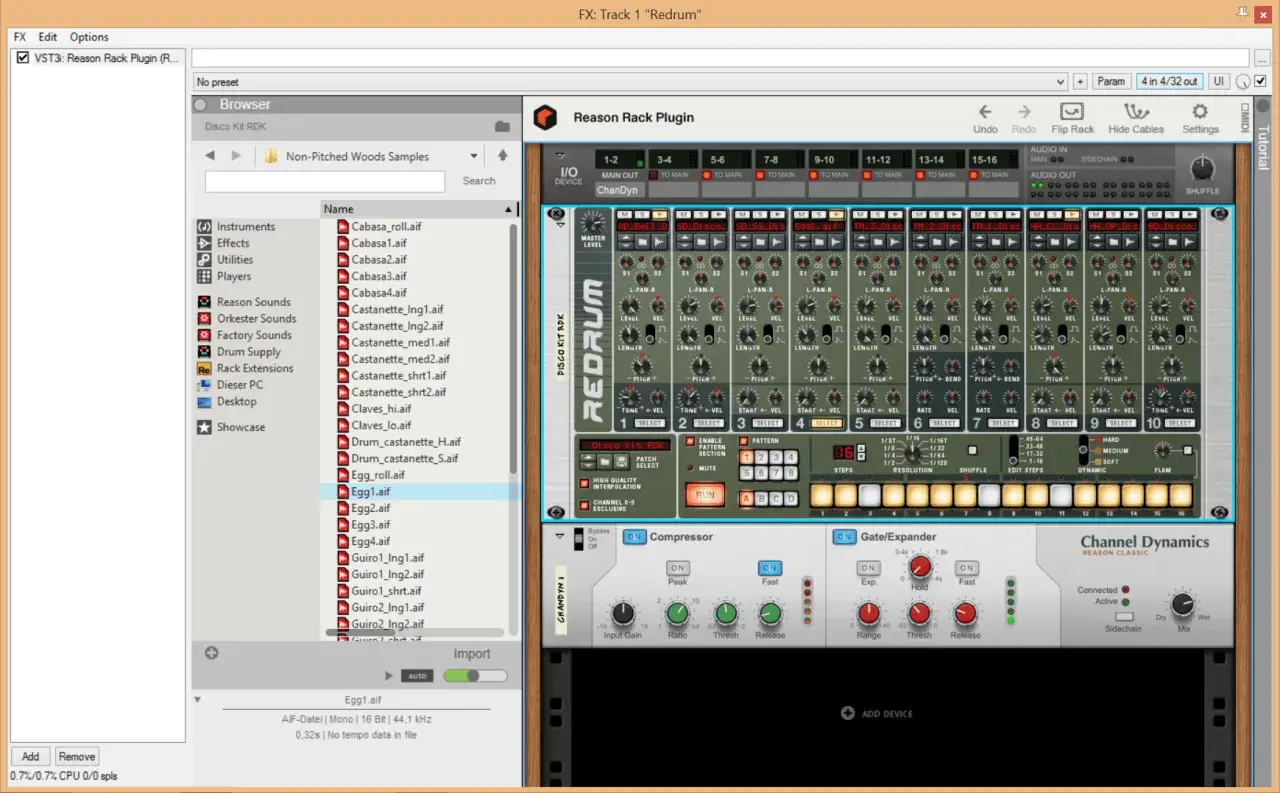This screenshot has height=793, width=1280.
Task: Collapse the Channel Dynamics device triangle
Action: [x=560, y=536]
